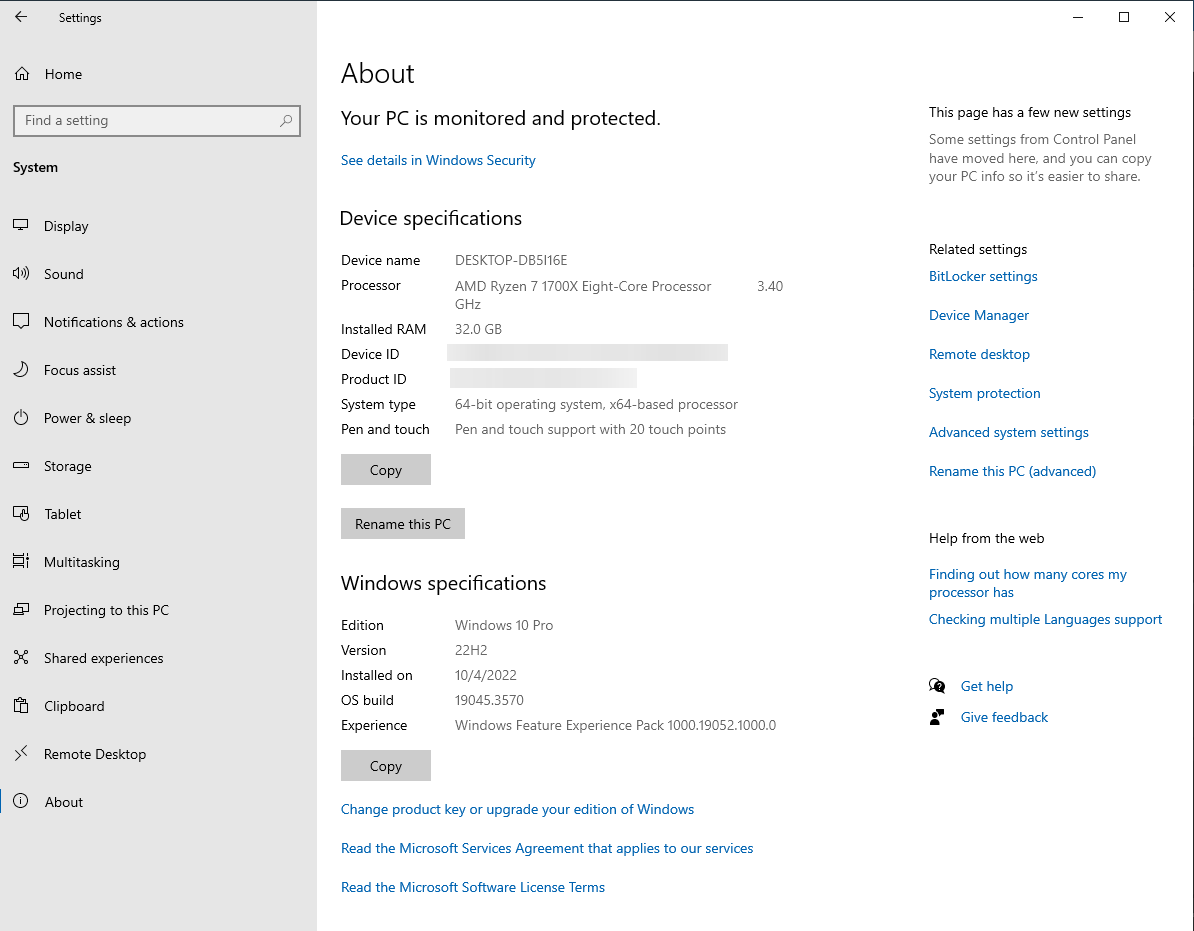Open BitLocker settings link
1194x931 pixels.
[x=983, y=276]
